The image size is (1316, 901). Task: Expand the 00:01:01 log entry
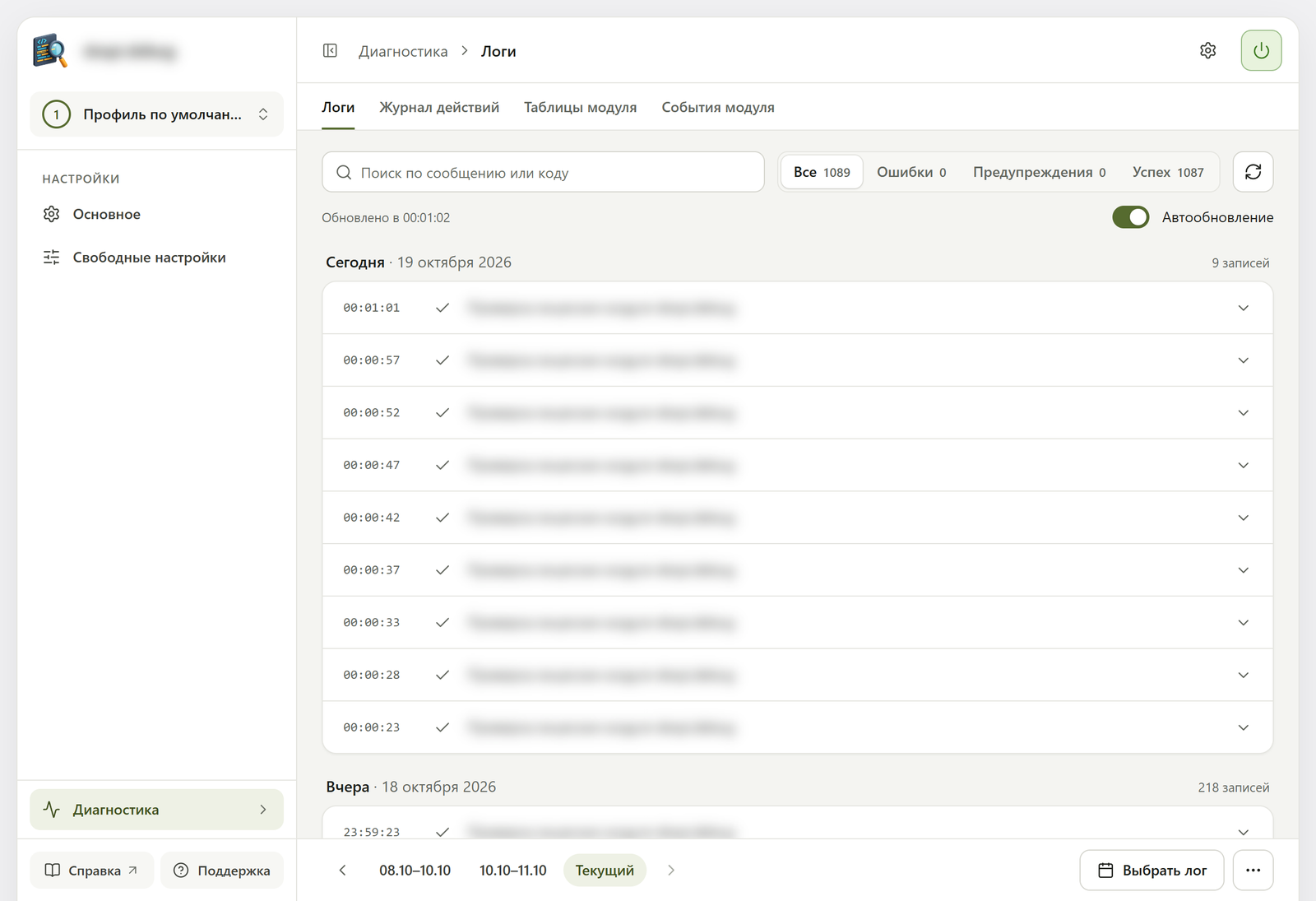pyautogui.click(x=1244, y=308)
